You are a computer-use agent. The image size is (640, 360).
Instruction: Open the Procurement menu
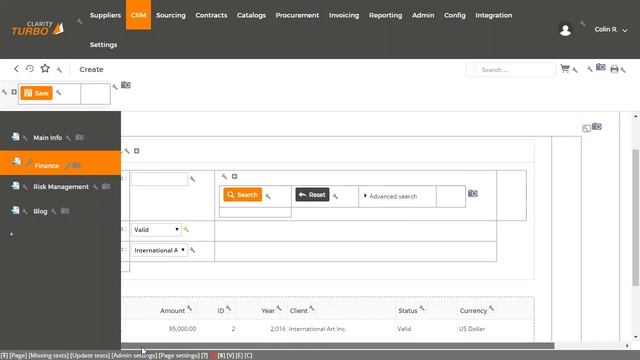point(297,15)
